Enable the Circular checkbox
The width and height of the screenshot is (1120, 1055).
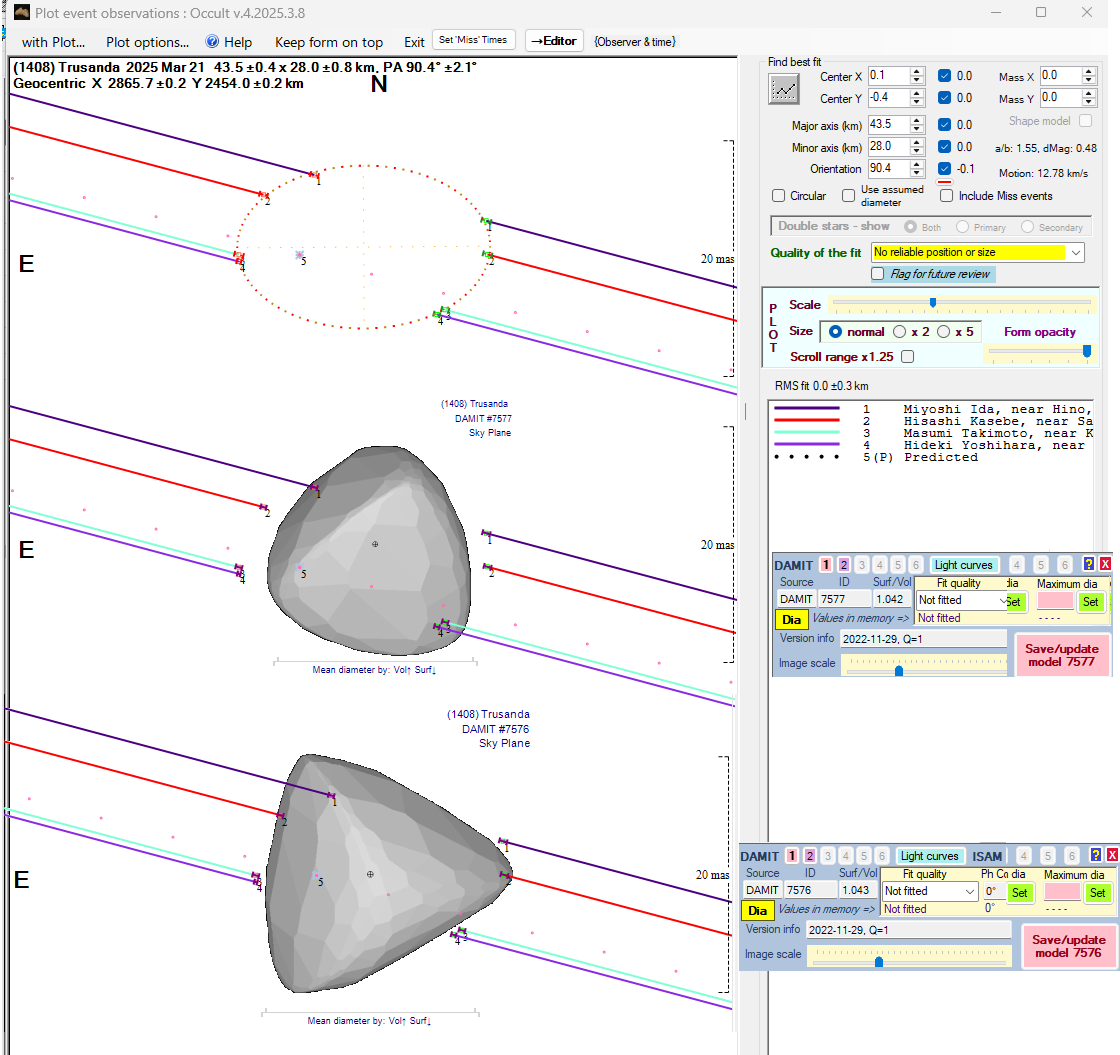point(779,196)
